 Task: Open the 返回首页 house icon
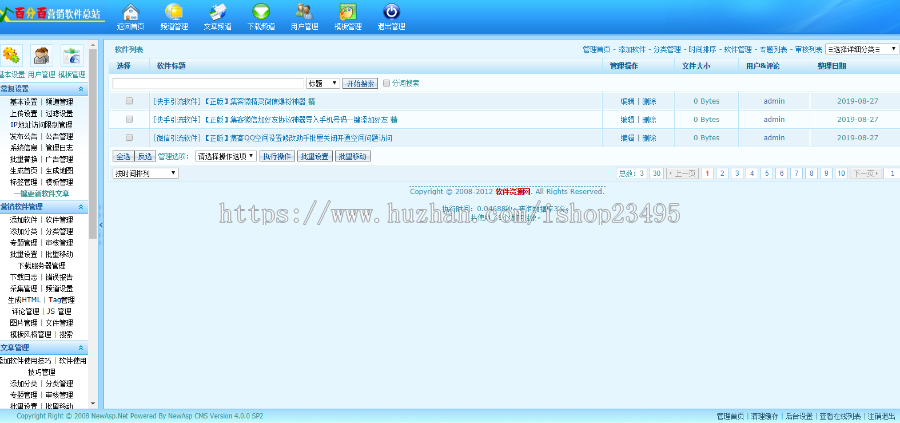[130, 11]
